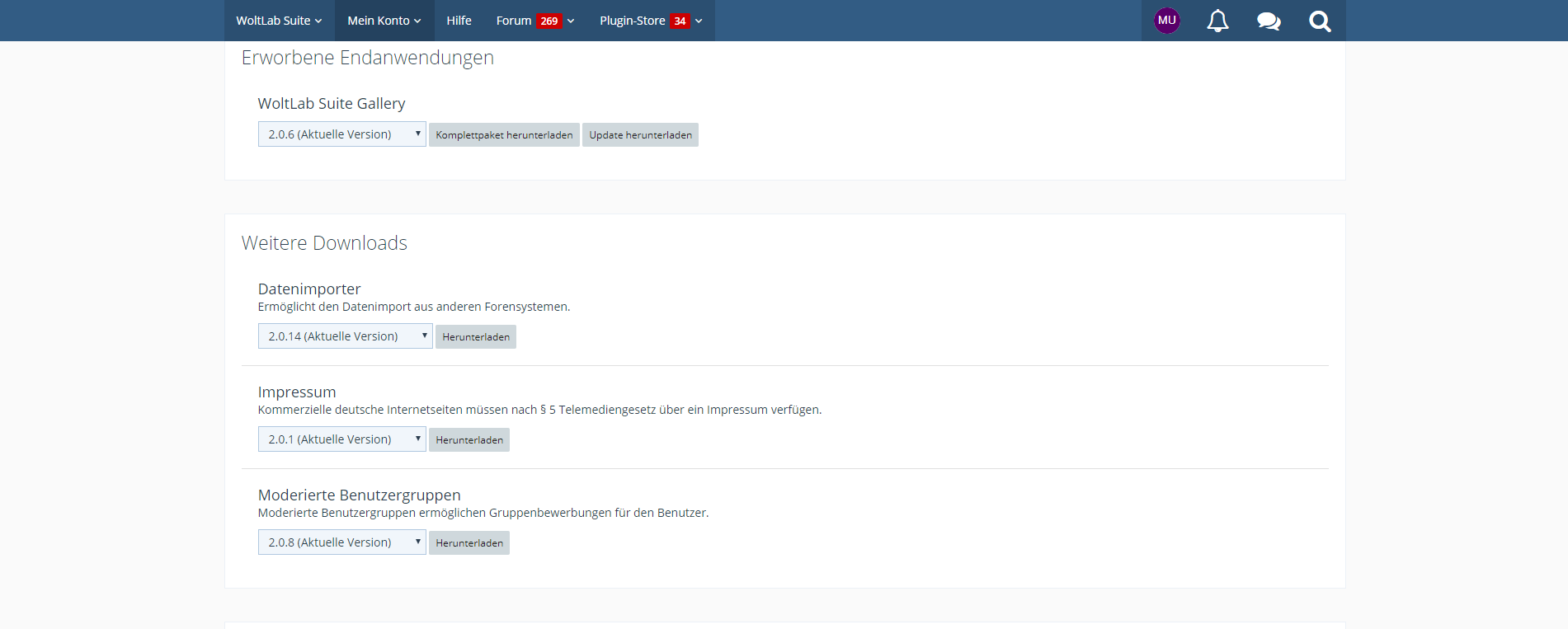Open the Datenimporter version 2.0.14 dropdown
This screenshot has width=1568, height=629.
(345, 336)
